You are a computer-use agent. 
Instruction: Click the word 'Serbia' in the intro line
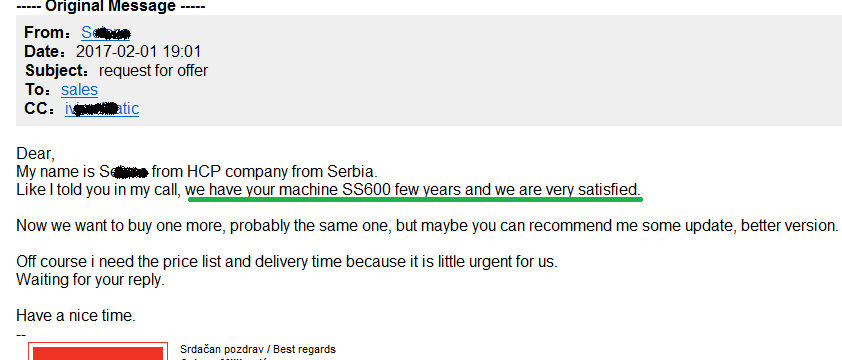352,172
